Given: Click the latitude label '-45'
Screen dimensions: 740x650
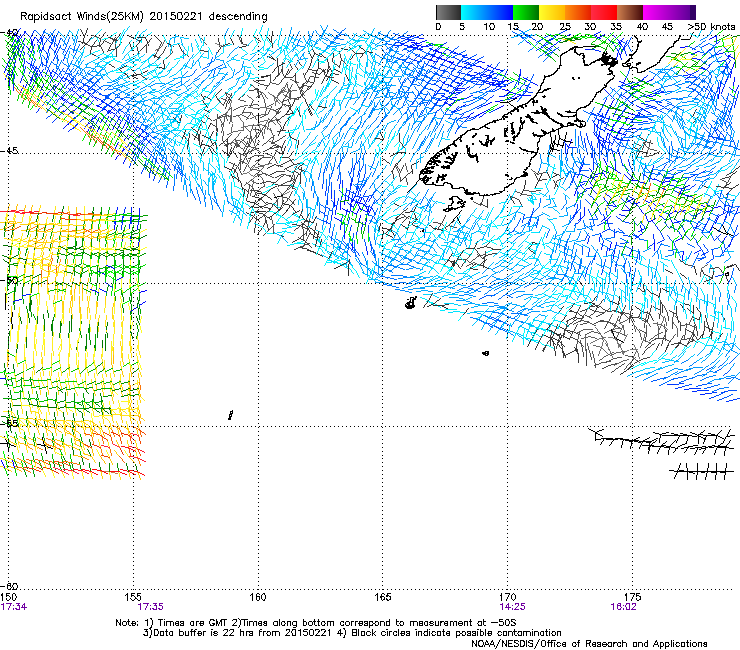Looking at the screenshot, I should pyautogui.click(x=9, y=151).
